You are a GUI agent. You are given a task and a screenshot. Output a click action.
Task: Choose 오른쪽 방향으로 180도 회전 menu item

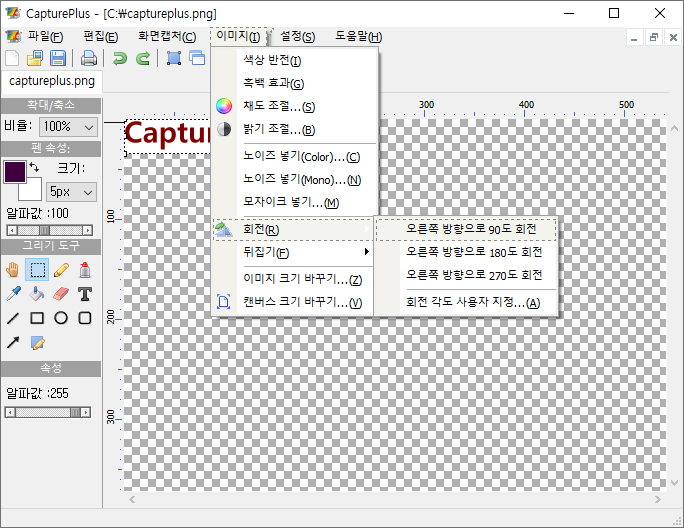(474, 252)
